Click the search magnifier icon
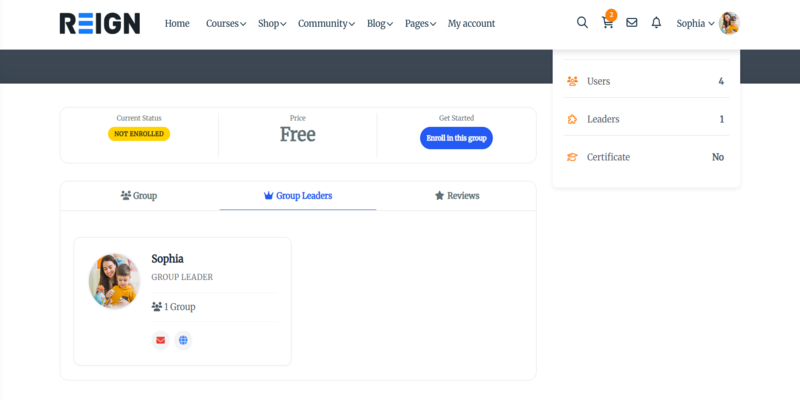 pos(582,23)
